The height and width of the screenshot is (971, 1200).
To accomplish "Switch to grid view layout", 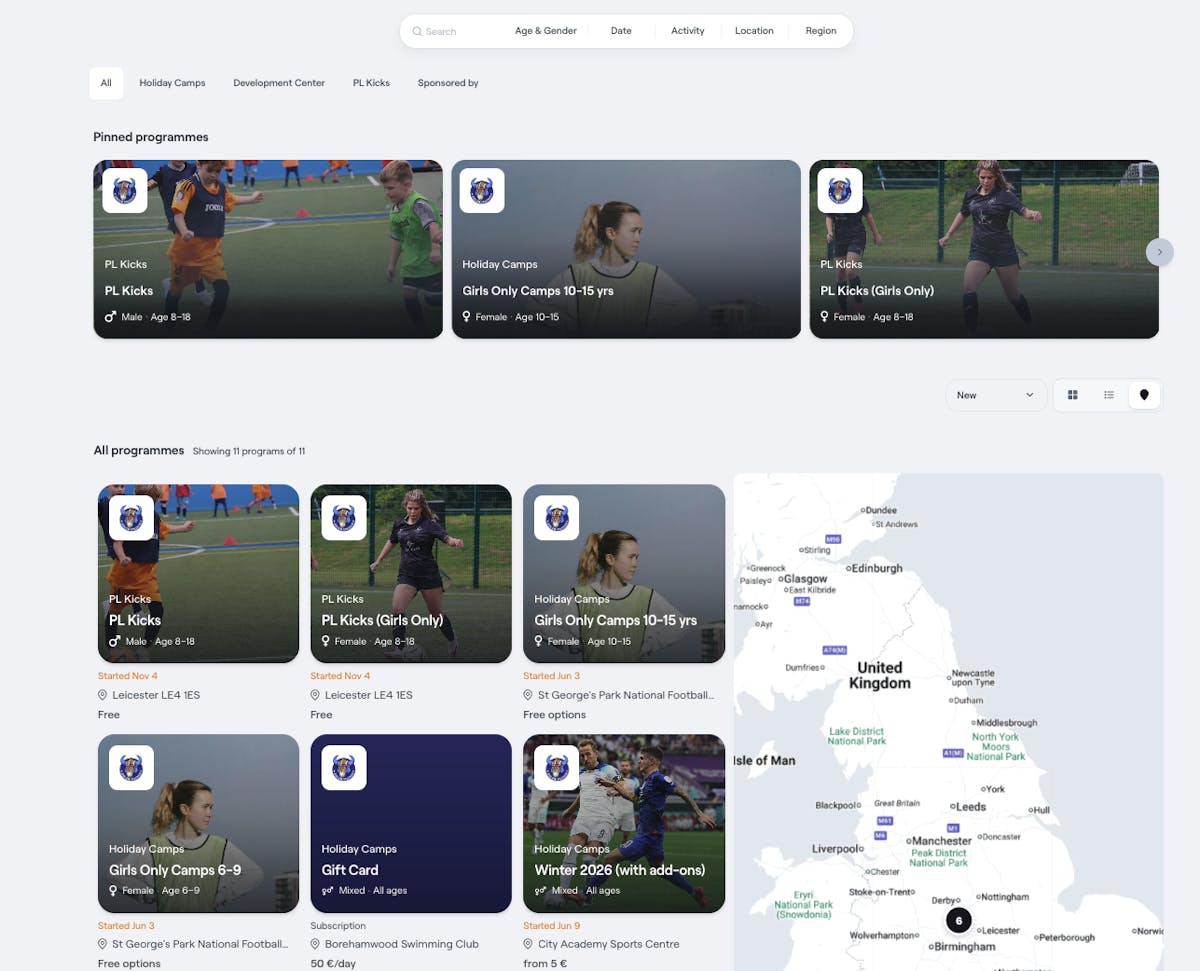I will tap(1072, 394).
